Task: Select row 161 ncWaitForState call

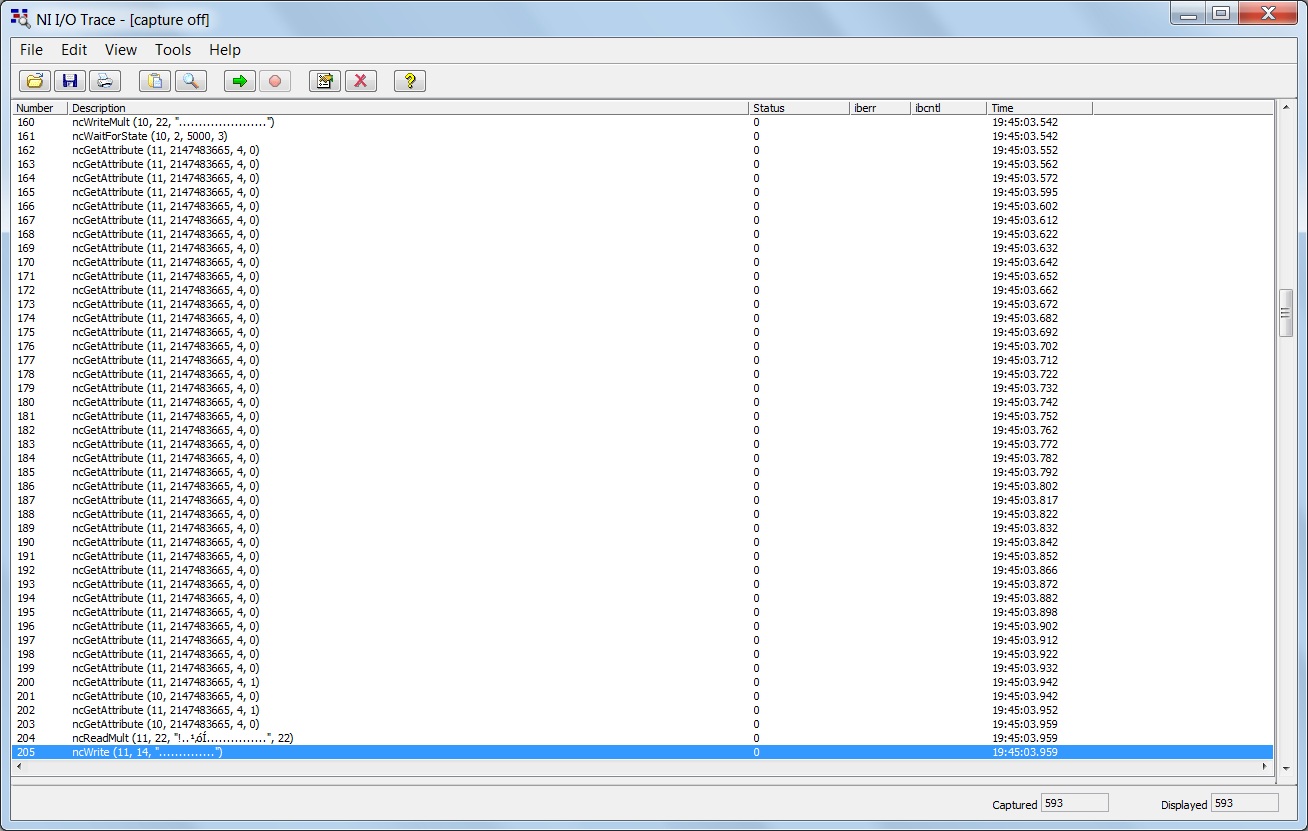Action: 642,136
